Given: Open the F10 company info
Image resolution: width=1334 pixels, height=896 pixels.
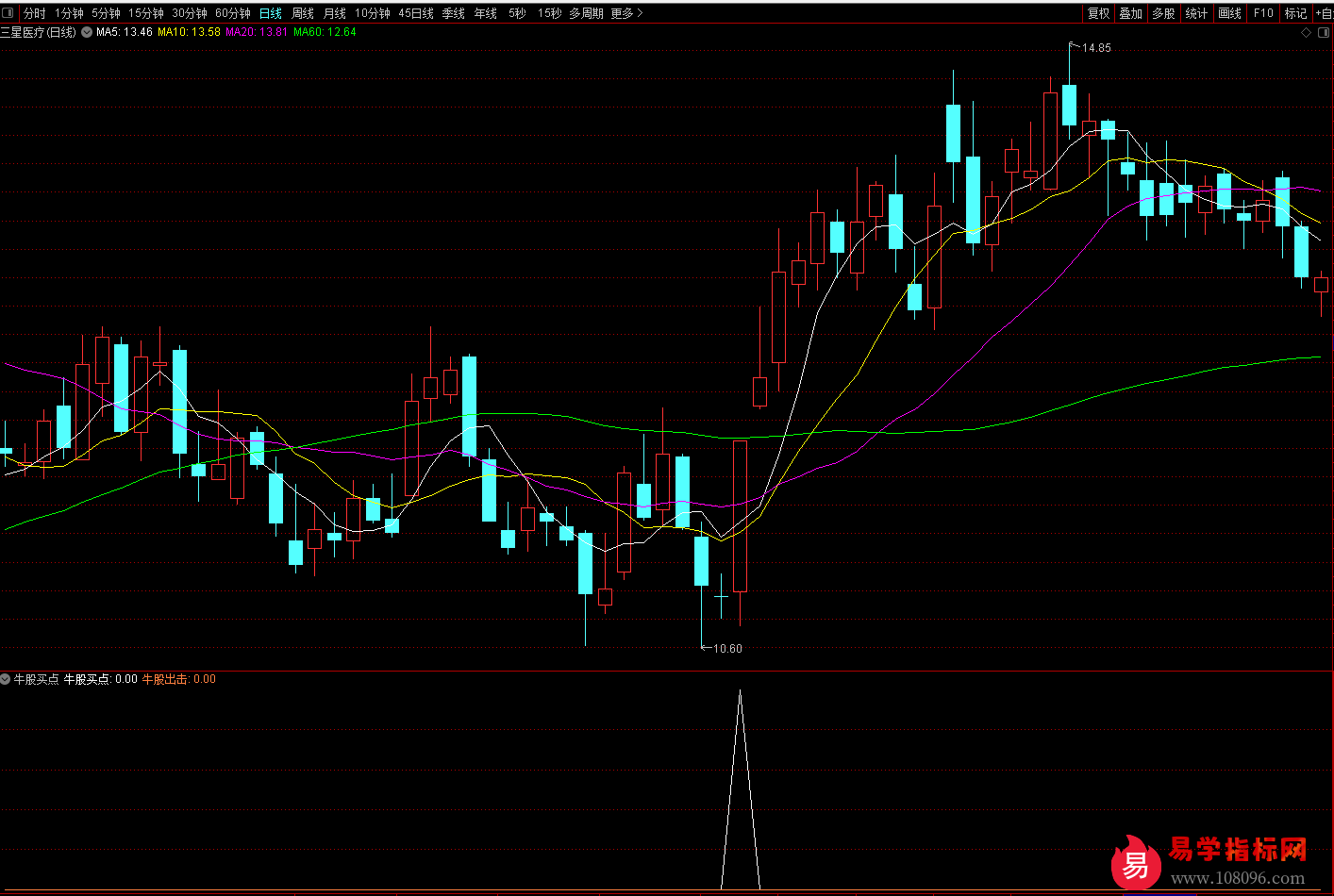Looking at the screenshot, I should tap(1263, 13).
